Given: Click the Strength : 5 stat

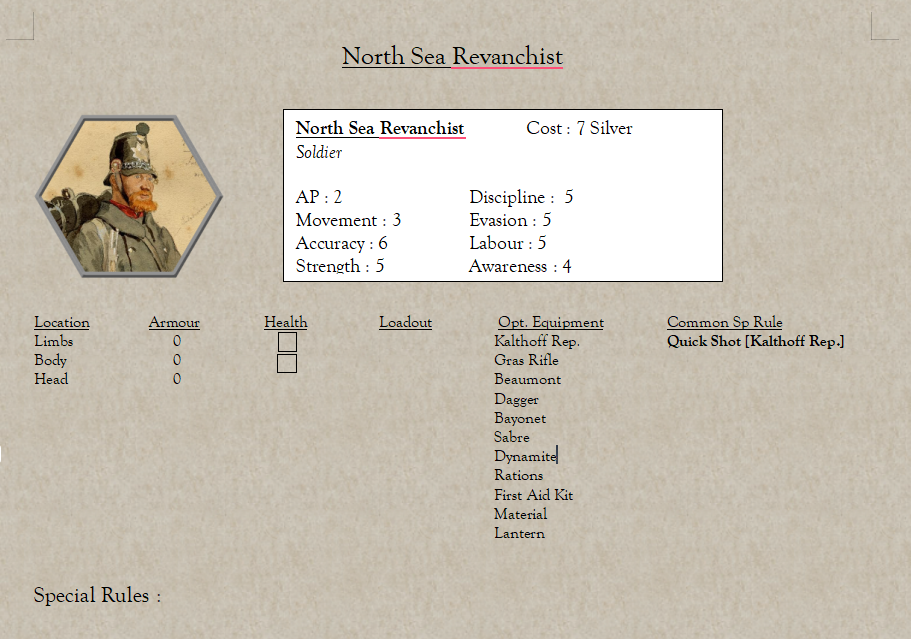Looking at the screenshot, I should [339, 266].
